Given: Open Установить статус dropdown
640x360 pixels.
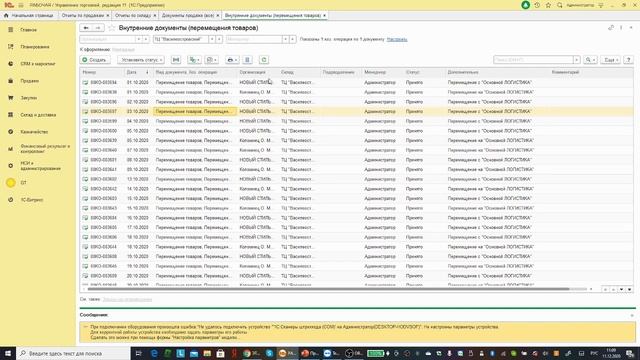Looking at the screenshot, I should 141,60.
